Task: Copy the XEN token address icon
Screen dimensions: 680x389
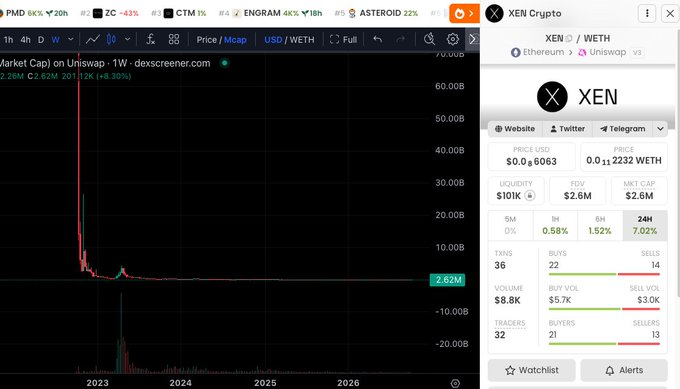Action: point(569,39)
